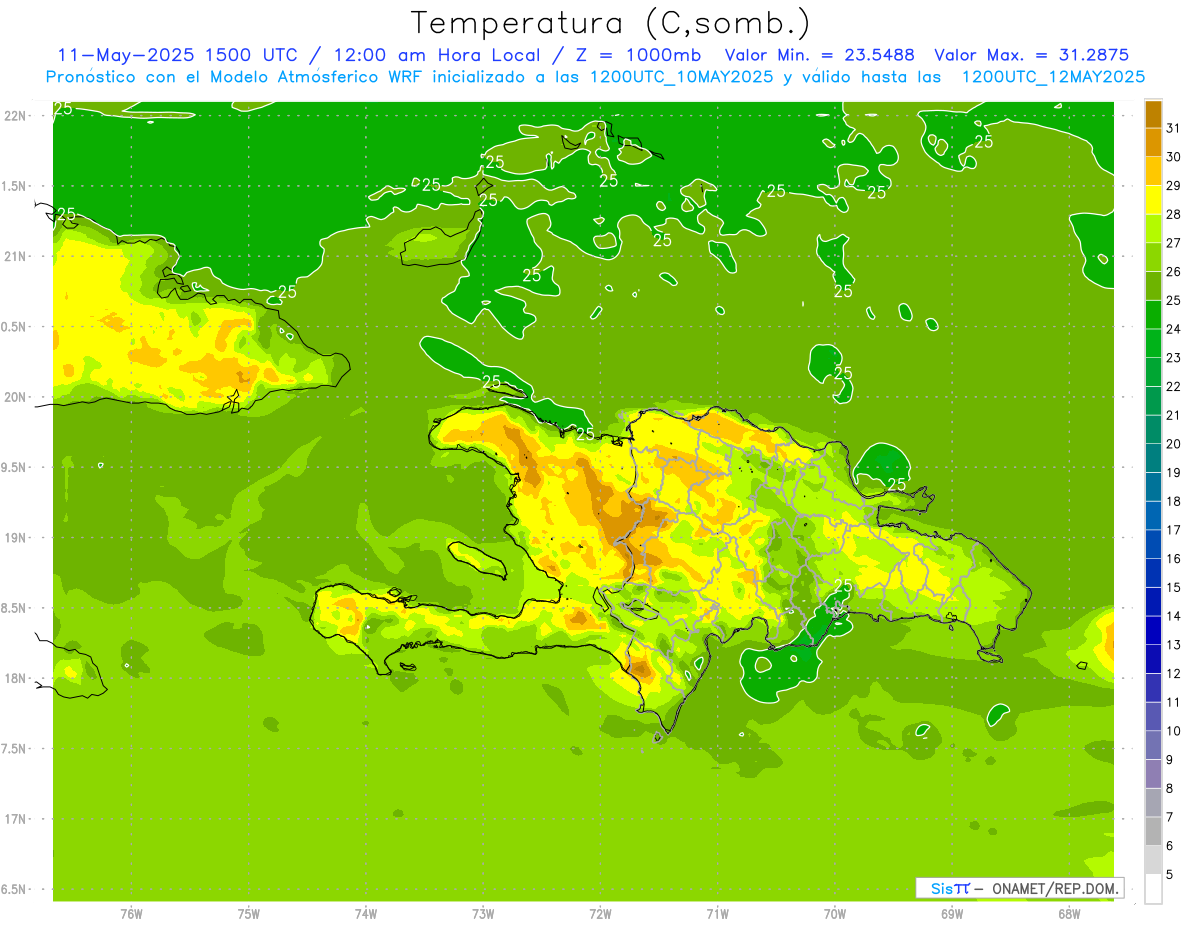1200x927 pixels.
Task: Click the "18N" latitude axis label
Action: 15,679
